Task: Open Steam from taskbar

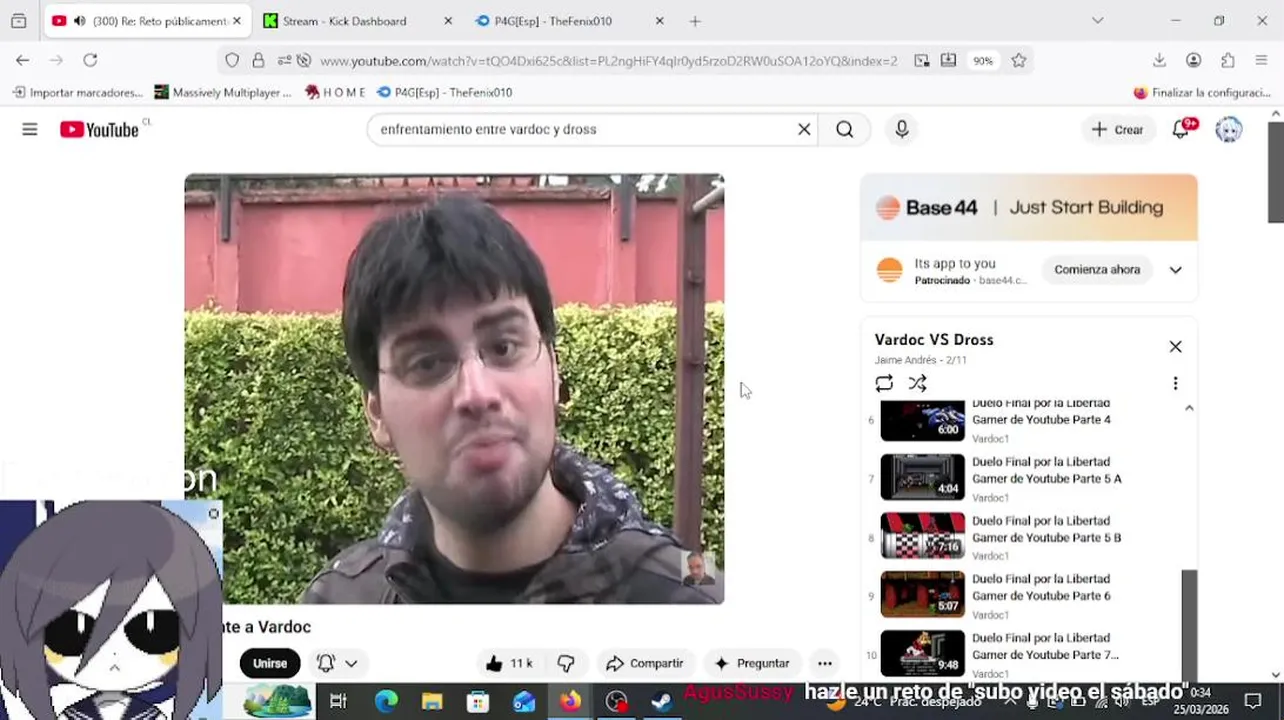Action: pos(661,701)
